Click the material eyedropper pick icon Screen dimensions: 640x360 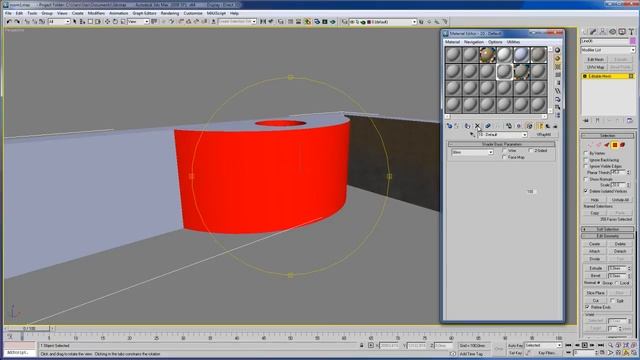click(472, 134)
